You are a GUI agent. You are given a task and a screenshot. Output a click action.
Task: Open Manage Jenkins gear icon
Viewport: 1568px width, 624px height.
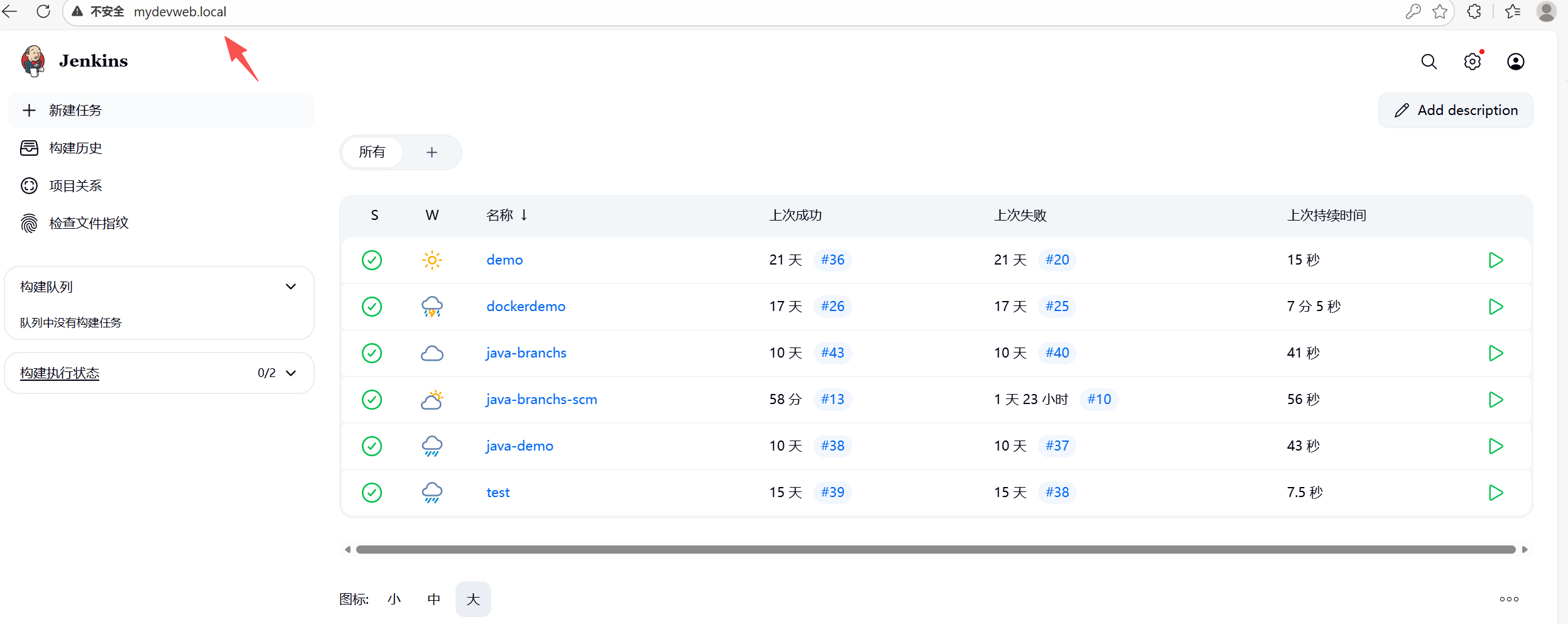pos(1472,62)
